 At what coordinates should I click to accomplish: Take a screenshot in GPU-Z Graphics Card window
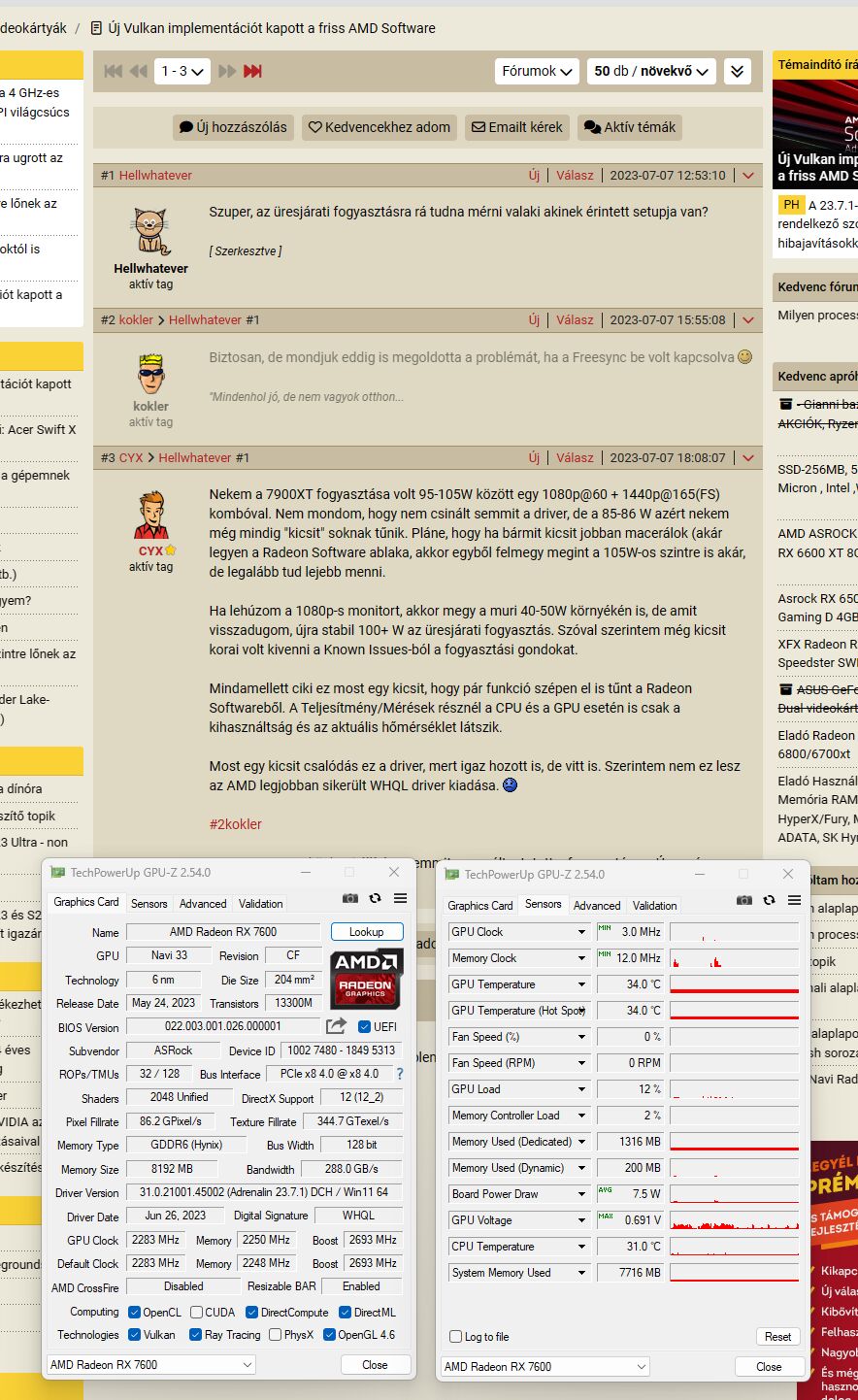350,898
